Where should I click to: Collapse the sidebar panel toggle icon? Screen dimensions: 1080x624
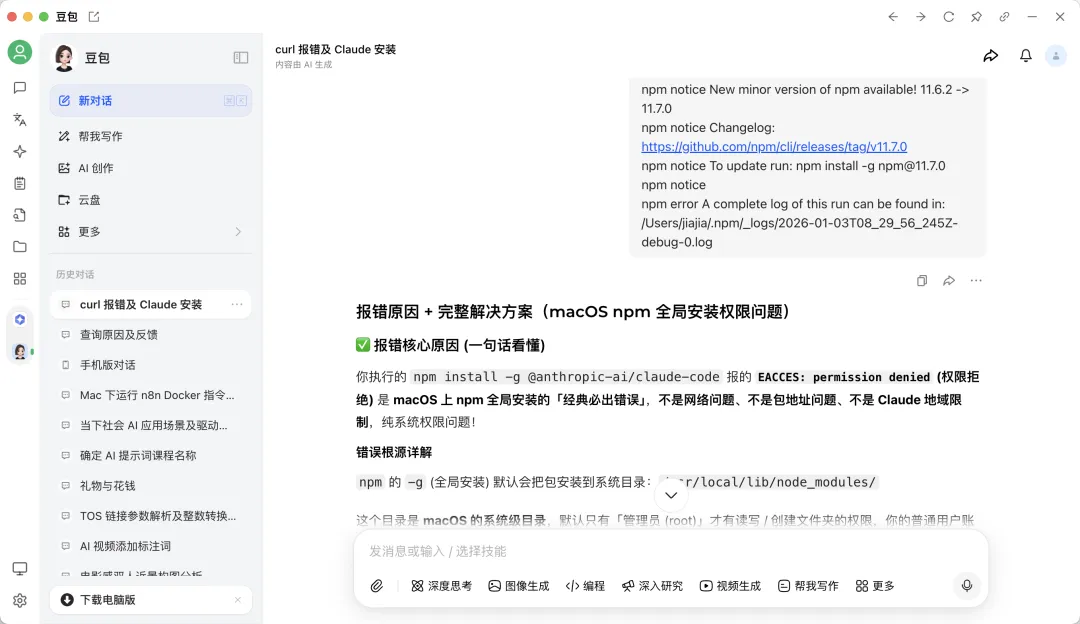click(x=240, y=58)
